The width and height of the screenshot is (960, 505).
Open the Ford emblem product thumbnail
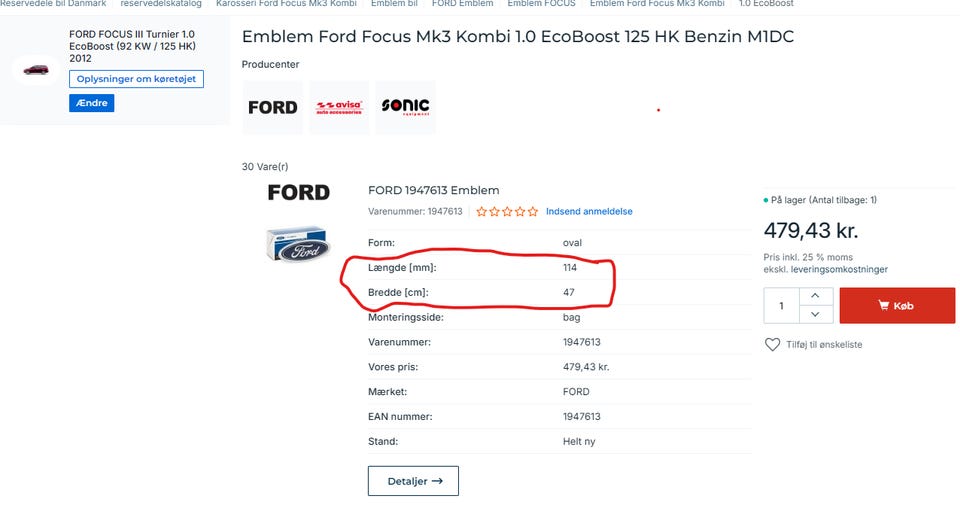[298, 245]
